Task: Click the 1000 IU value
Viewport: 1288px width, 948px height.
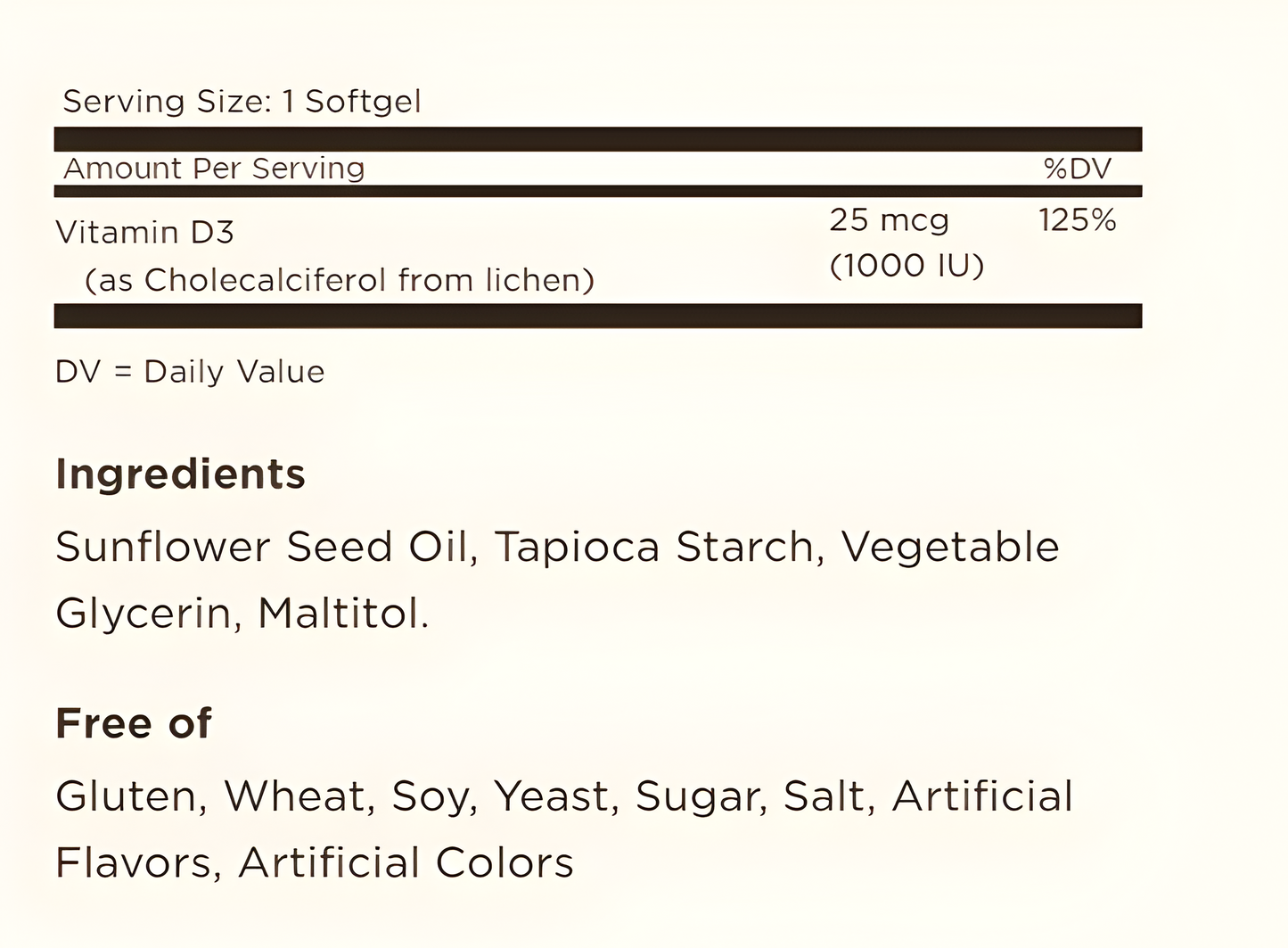Action: pos(907,266)
